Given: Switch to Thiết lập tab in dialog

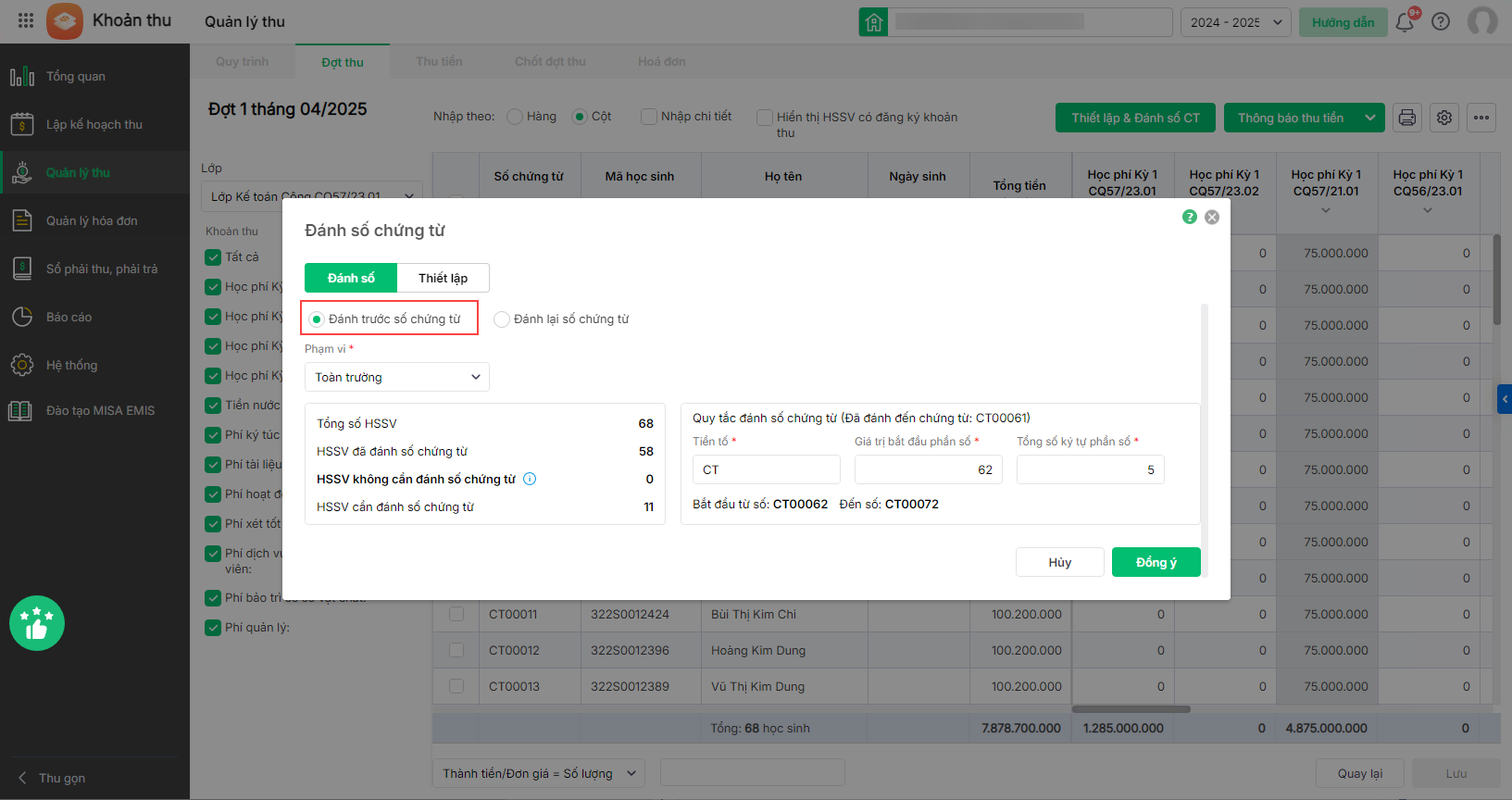Looking at the screenshot, I should pyautogui.click(x=443, y=278).
